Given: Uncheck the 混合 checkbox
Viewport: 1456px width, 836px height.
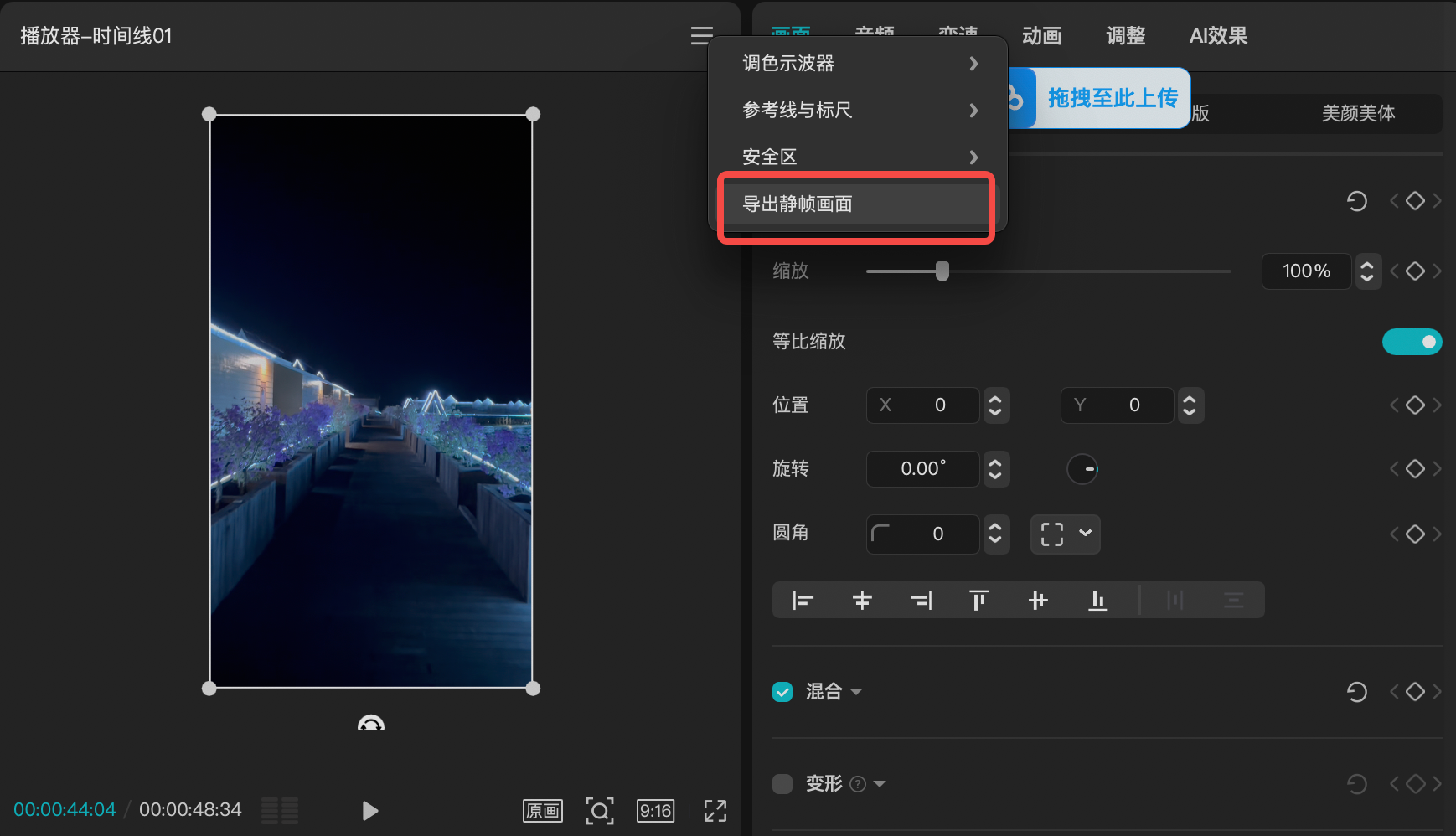Looking at the screenshot, I should point(782,692).
